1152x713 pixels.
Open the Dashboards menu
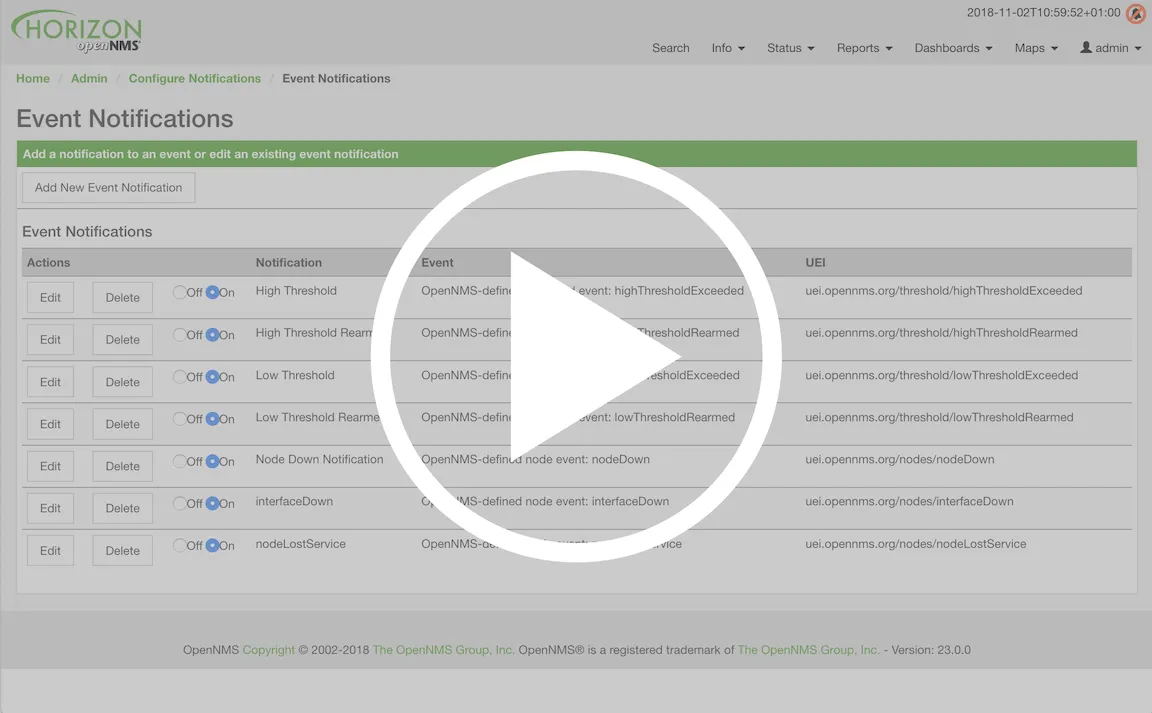click(953, 48)
